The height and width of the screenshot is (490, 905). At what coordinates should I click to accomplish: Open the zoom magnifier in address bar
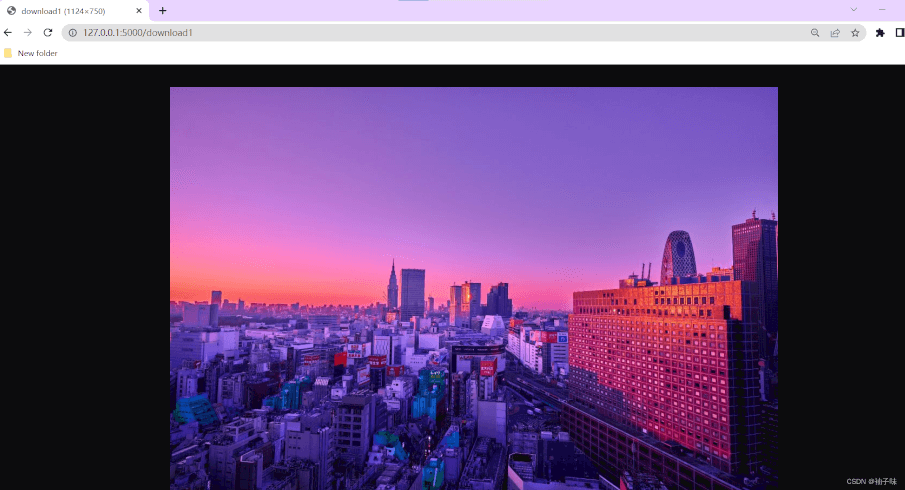coord(815,33)
